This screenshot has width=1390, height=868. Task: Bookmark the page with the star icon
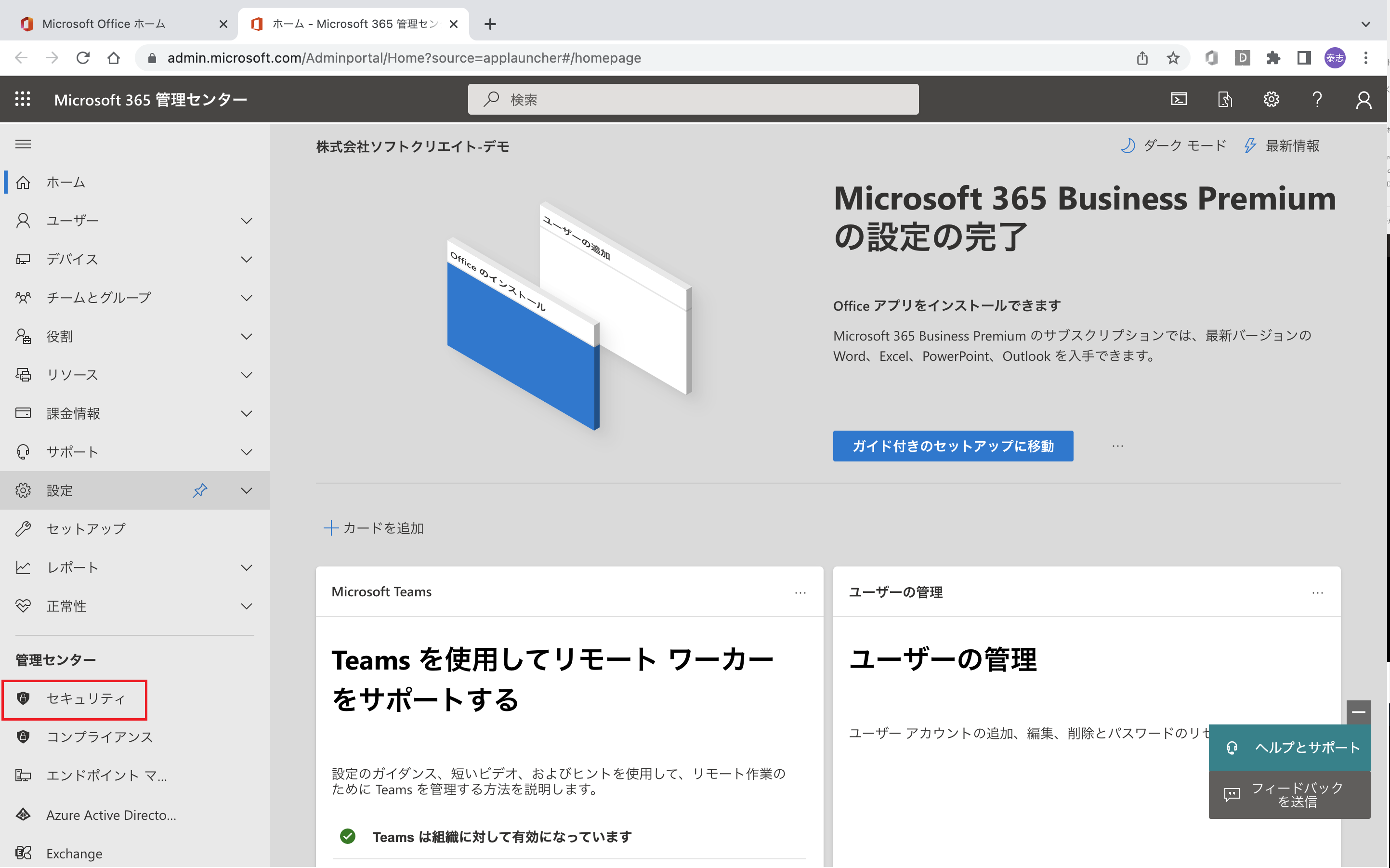click(1173, 58)
